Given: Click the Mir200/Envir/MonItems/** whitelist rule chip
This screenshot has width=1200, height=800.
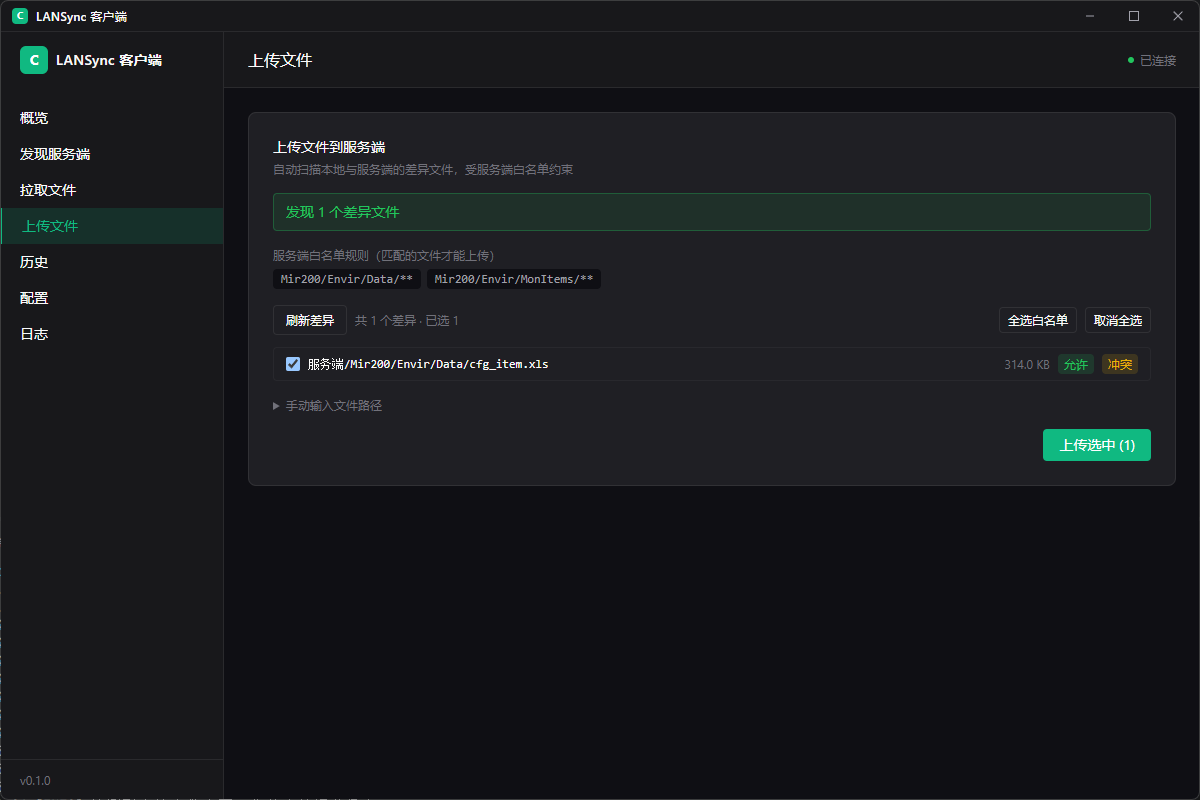Looking at the screenshot, I should click(x=514, y=279).
